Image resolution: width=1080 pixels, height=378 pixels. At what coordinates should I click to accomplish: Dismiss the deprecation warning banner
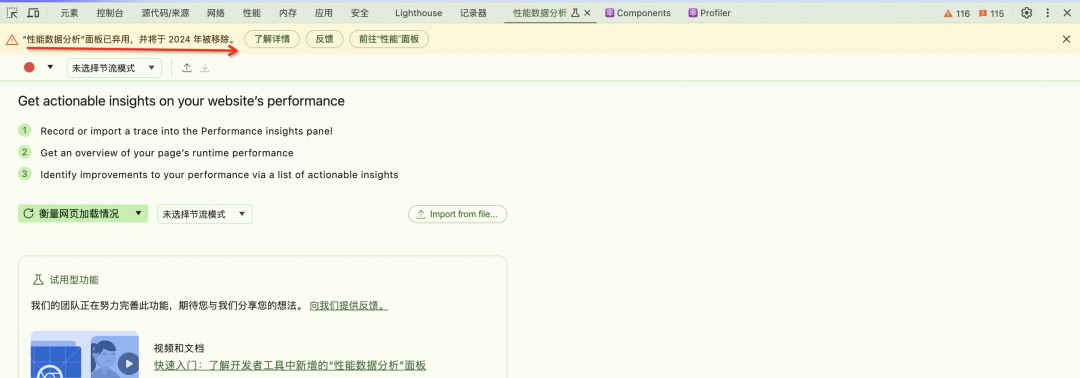(1066, 39)
